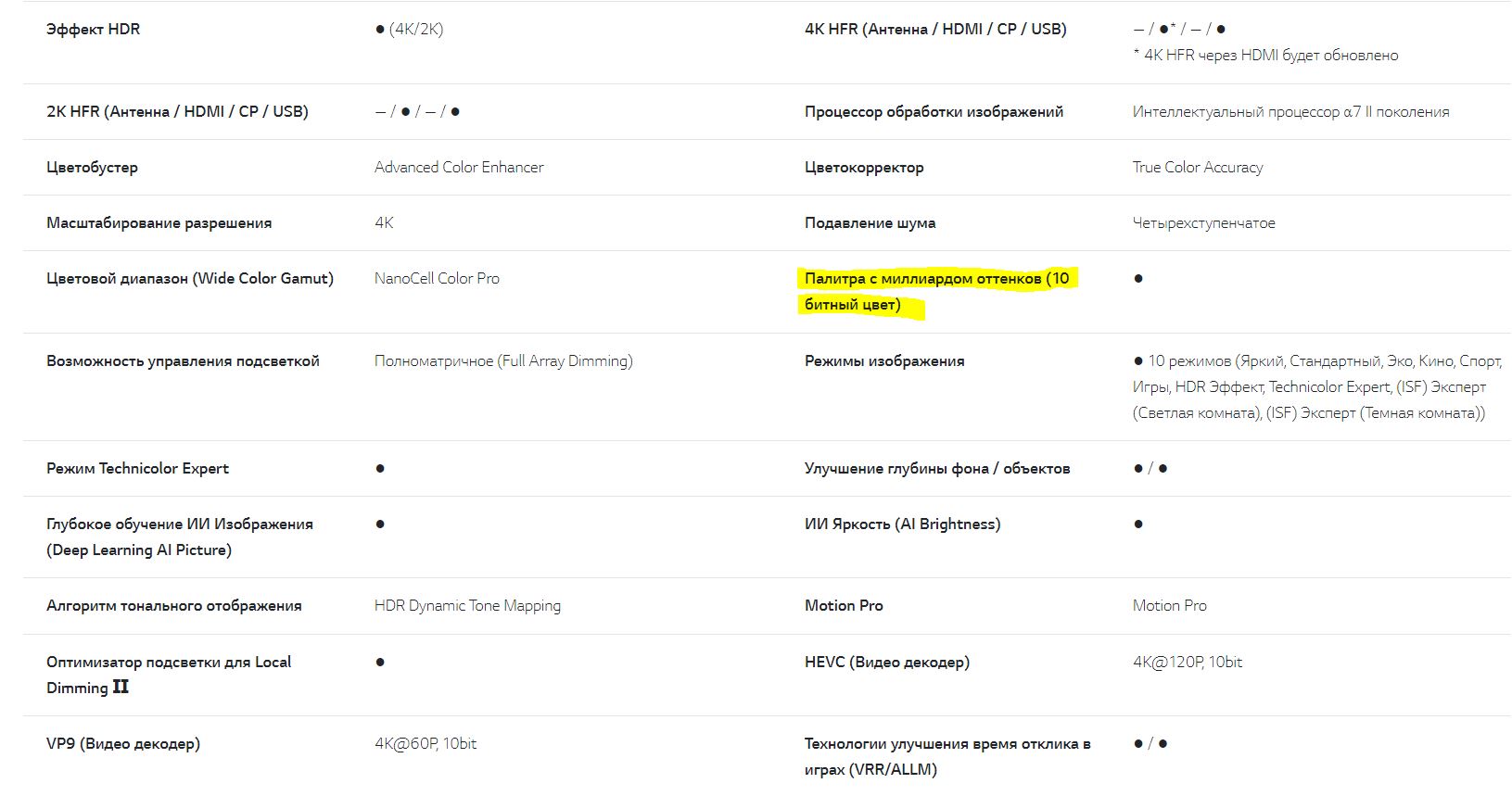Click 'Полноматричное (Full Array Dimming)' value
1512x796 pixels.
pos(503,361)
